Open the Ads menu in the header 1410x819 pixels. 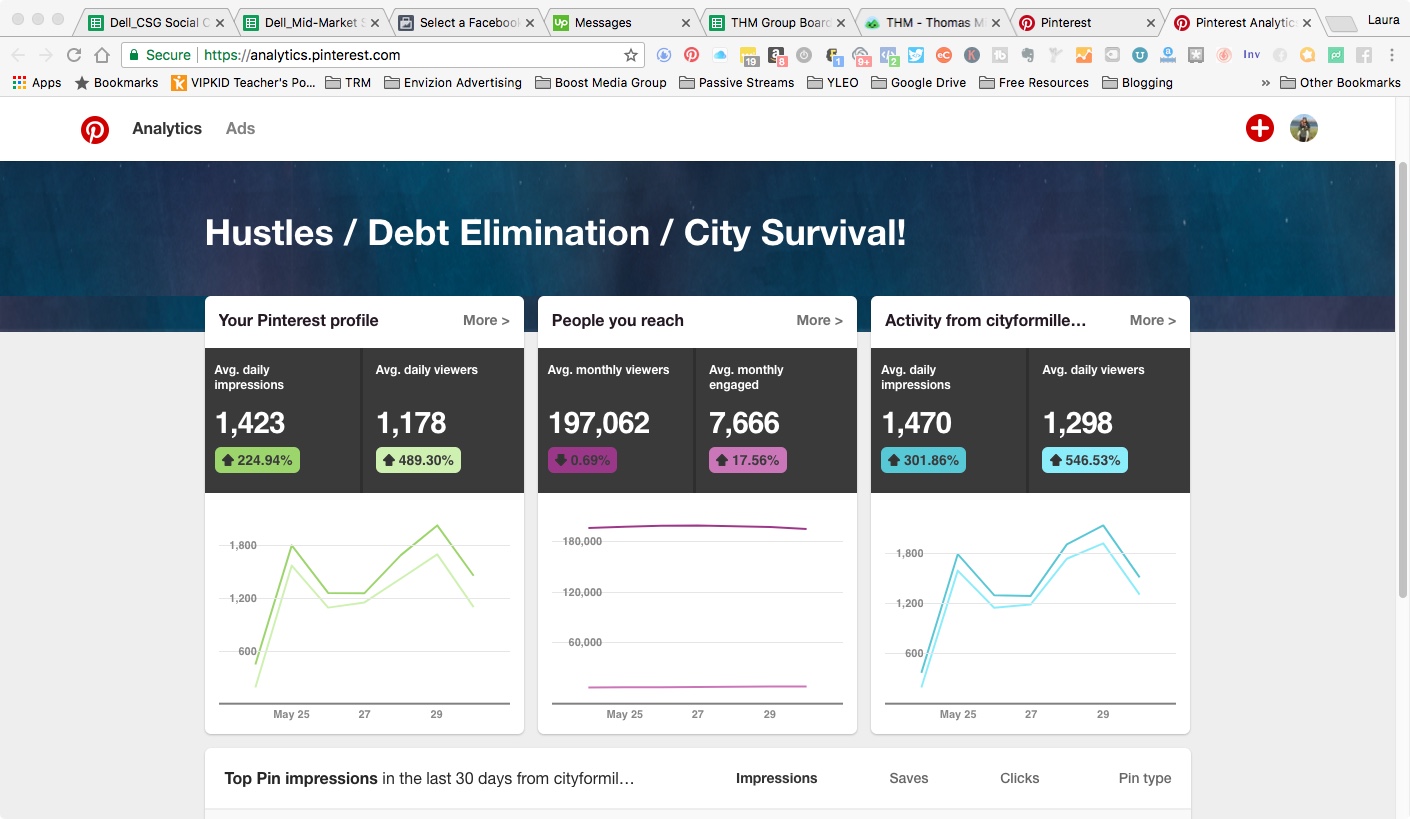(x=240, y=129)
